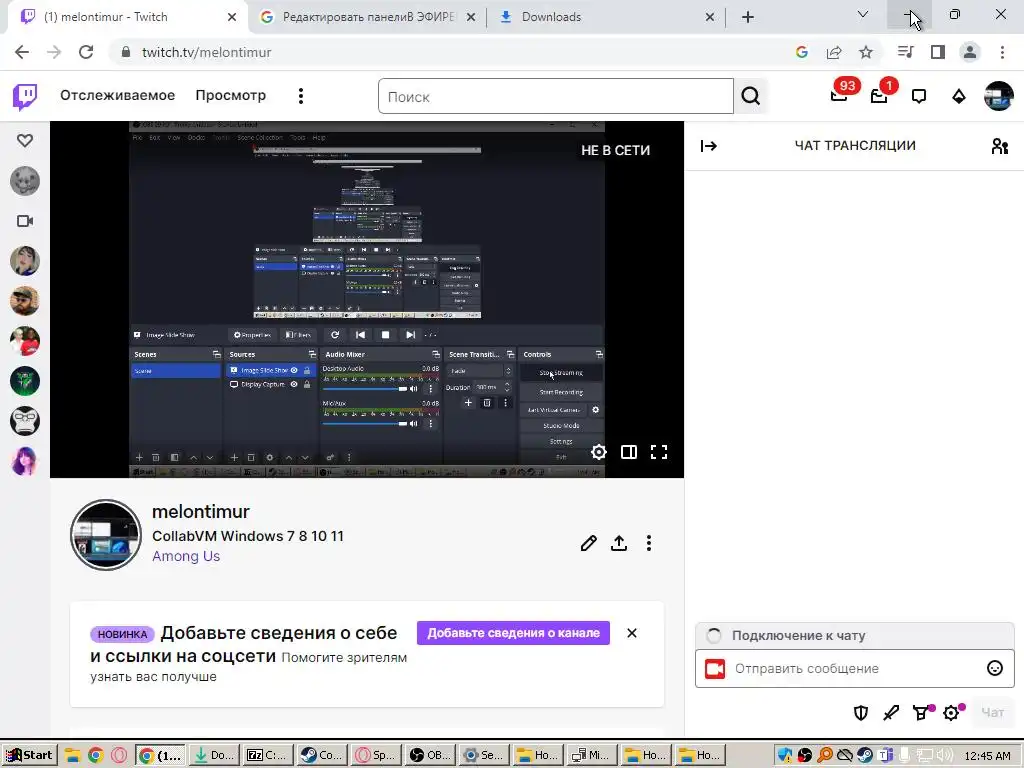Open video player settings gear

[x=598, y=452]
